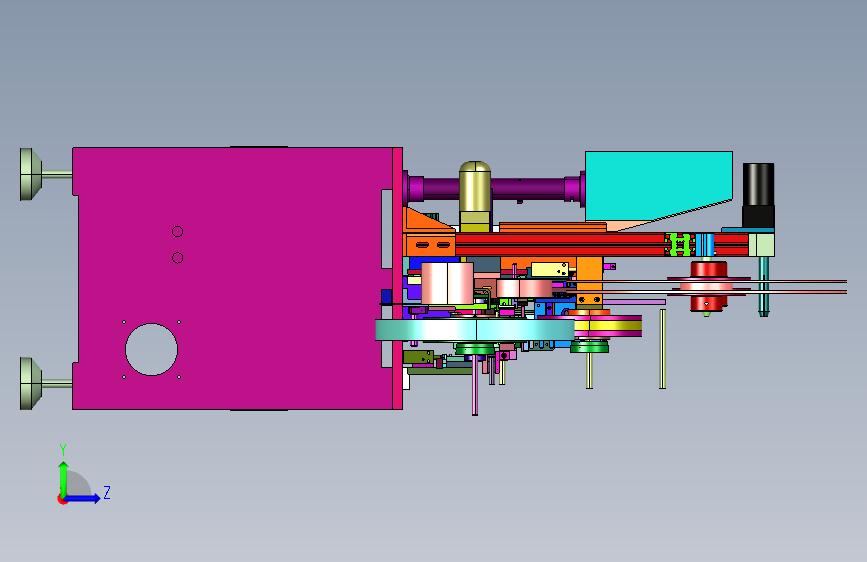Select the small yellow box component
Viewport: 867px width, 562px height.
tap(550, 269)
